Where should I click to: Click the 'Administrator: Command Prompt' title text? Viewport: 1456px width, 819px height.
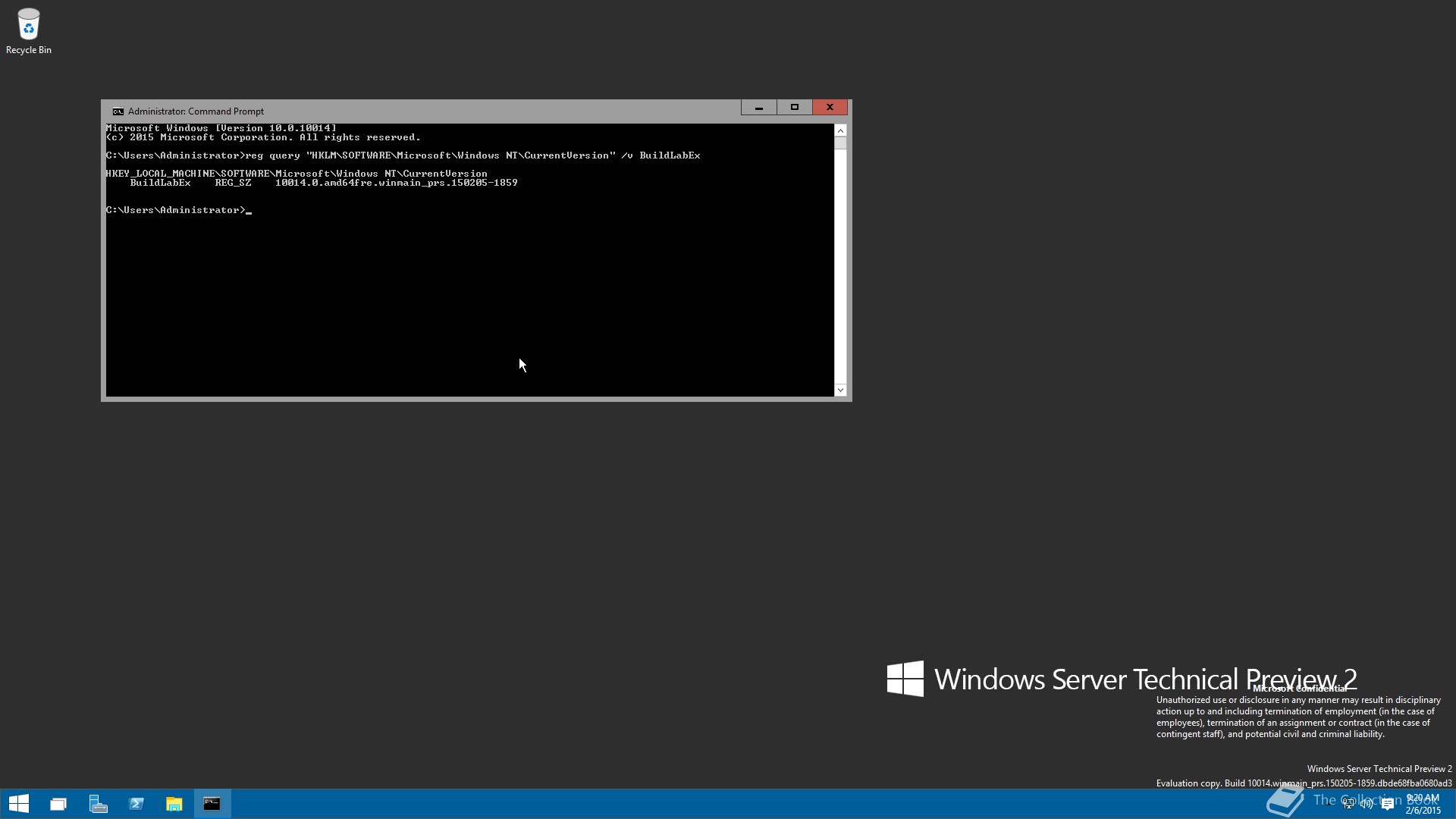click(196, 111)
